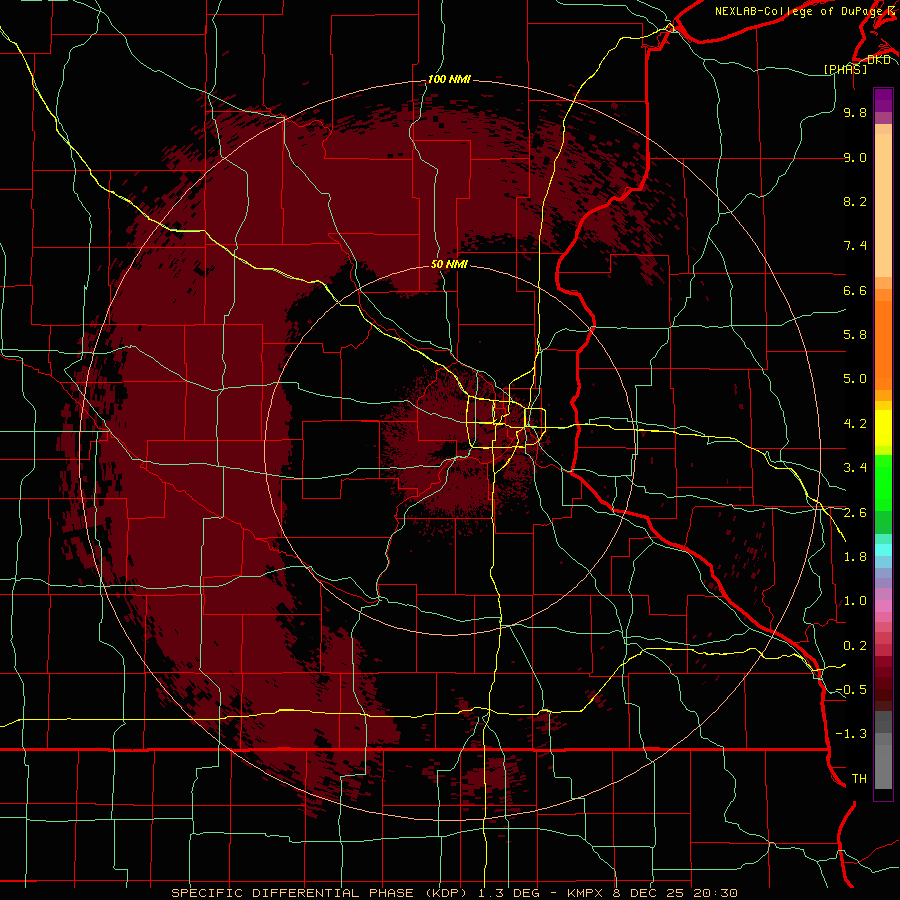Click the -1.3 color scale value
Viewport: 900px width, 900px height.
(851, 734)
